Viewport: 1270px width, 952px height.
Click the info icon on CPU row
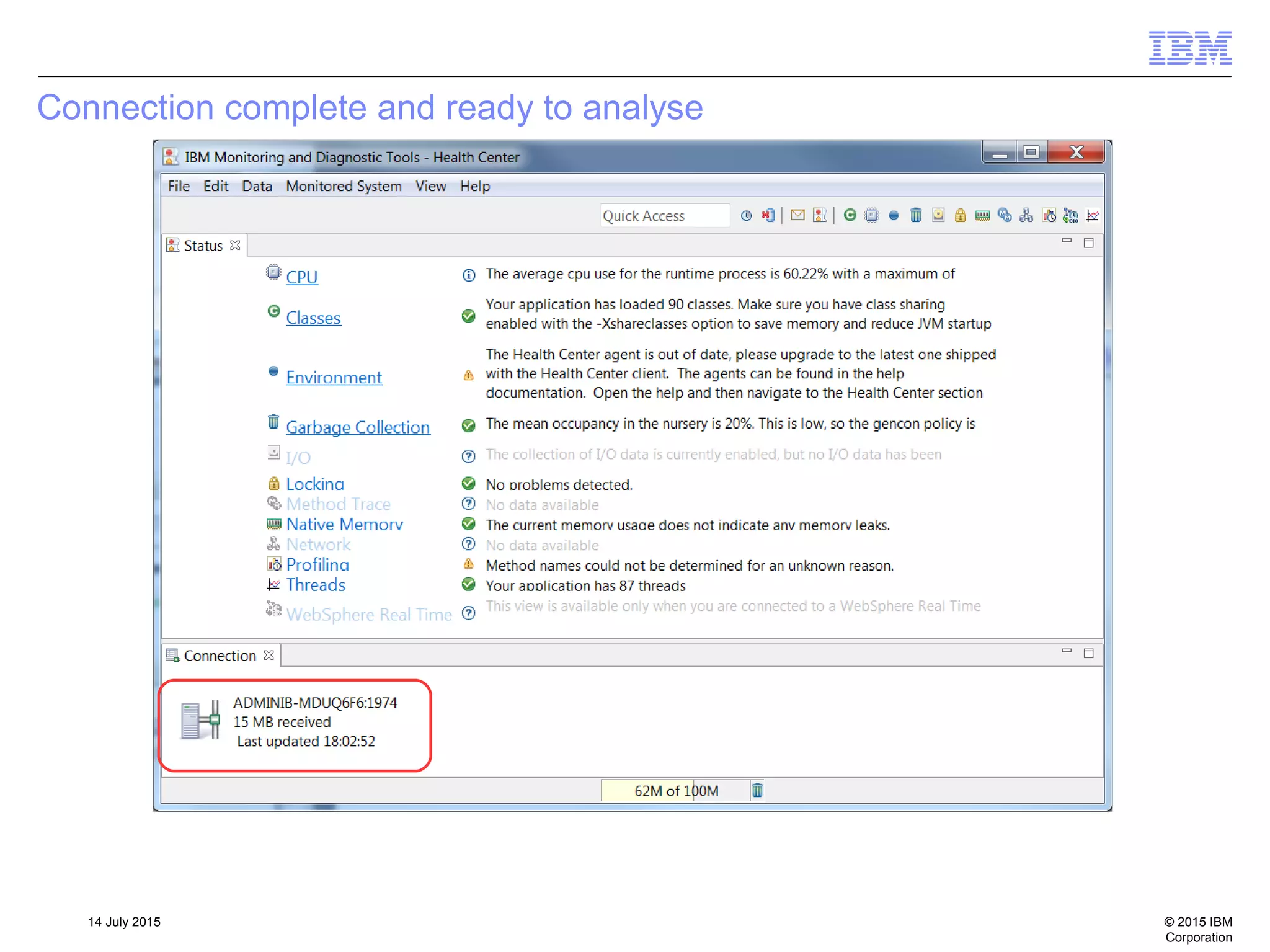469,275
